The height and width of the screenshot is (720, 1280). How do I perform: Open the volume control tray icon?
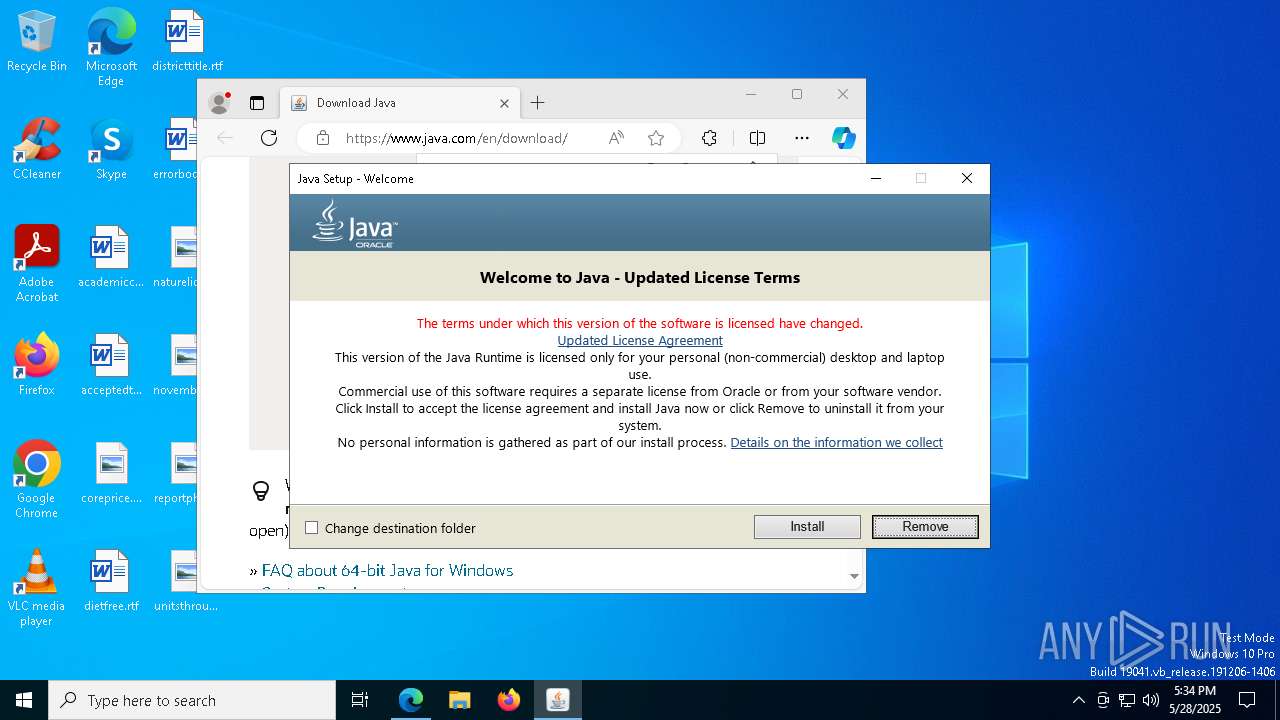point(1151,700)
